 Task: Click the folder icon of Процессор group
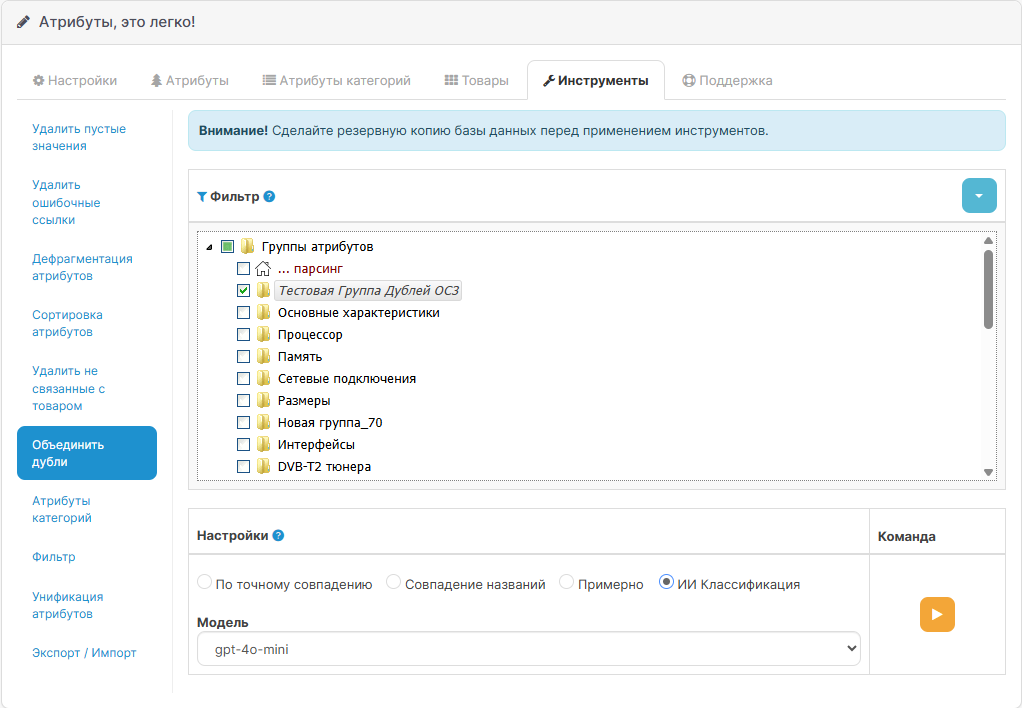point(263,335)
